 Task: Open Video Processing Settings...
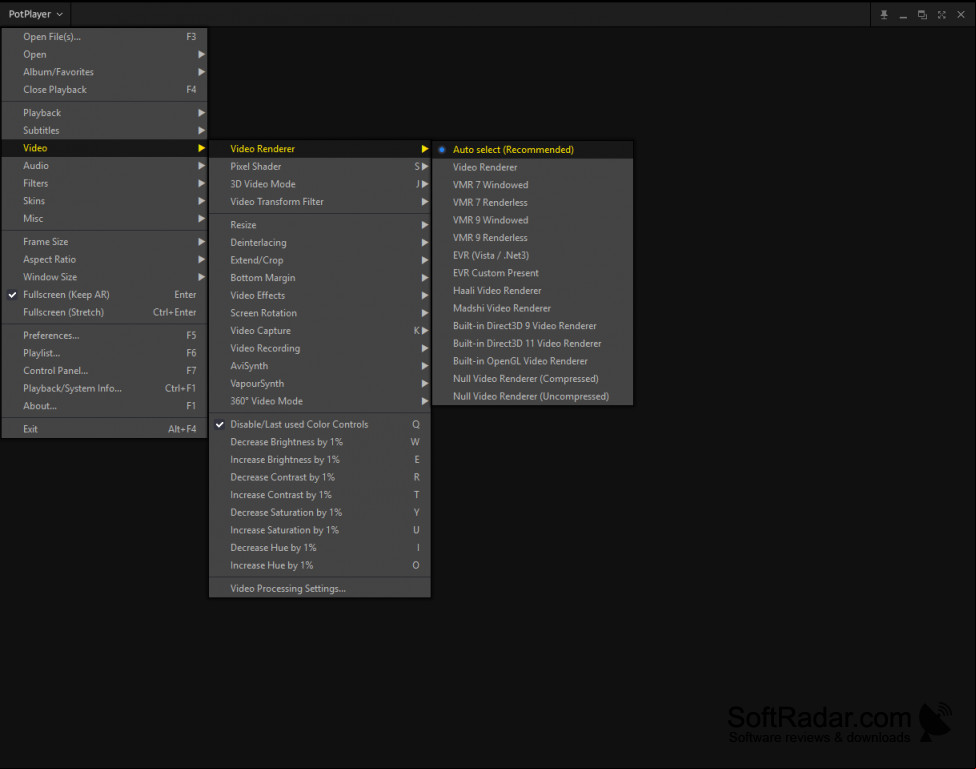[x=320, y=588]
